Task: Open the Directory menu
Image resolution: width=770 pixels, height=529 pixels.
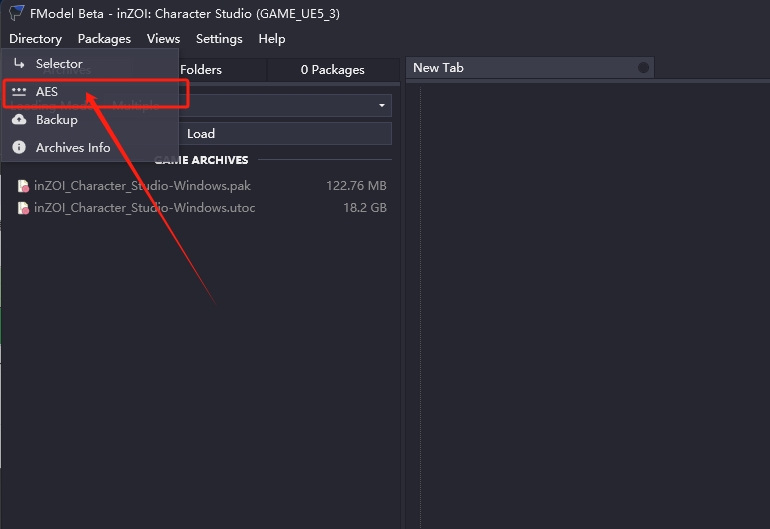Action: pyautogui.click(x=35, y=39)
